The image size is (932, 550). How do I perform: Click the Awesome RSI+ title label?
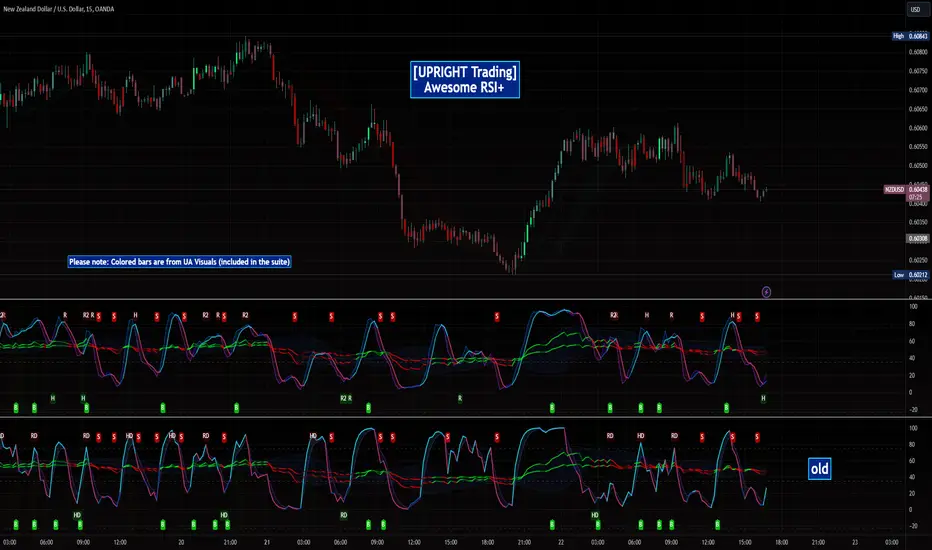(465, 79)
